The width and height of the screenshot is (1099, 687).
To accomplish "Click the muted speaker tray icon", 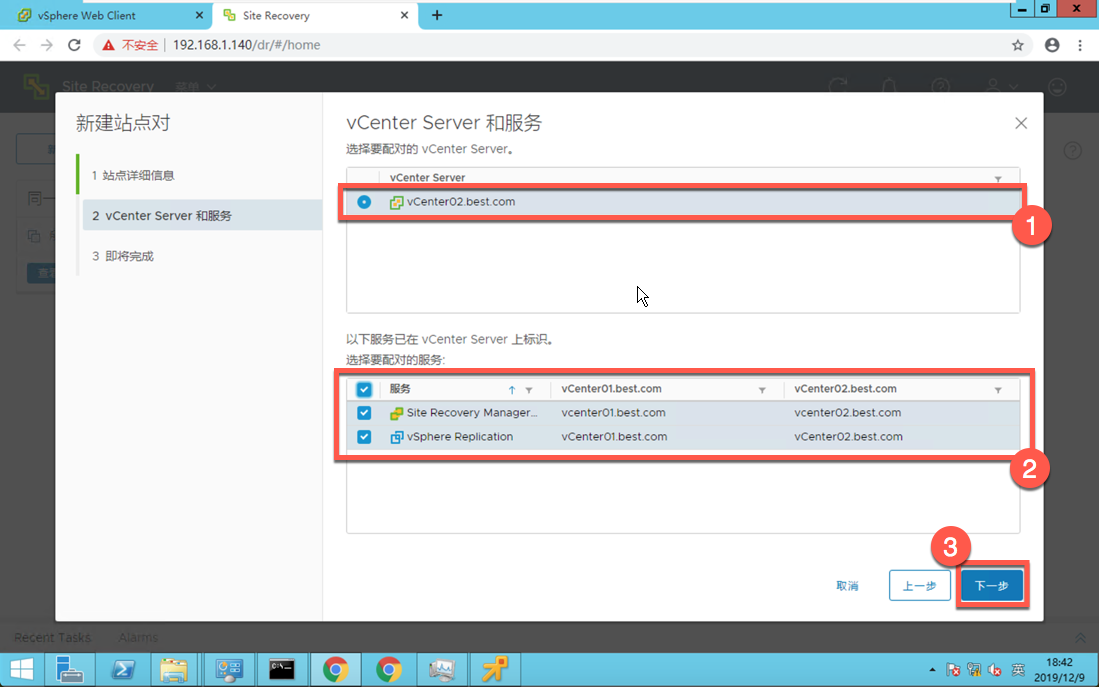I will (995, 669).
